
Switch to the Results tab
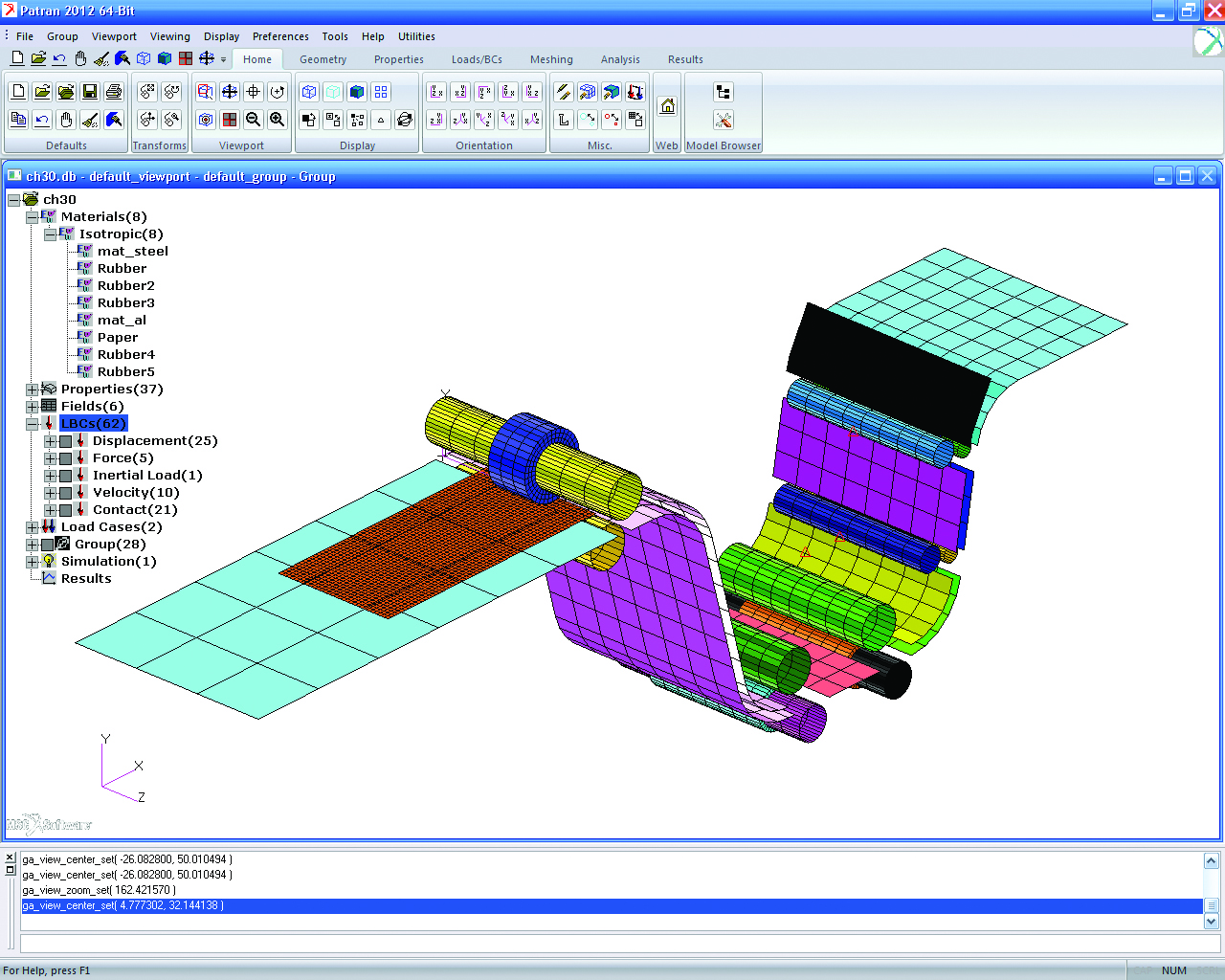click(x=685, y=59)
